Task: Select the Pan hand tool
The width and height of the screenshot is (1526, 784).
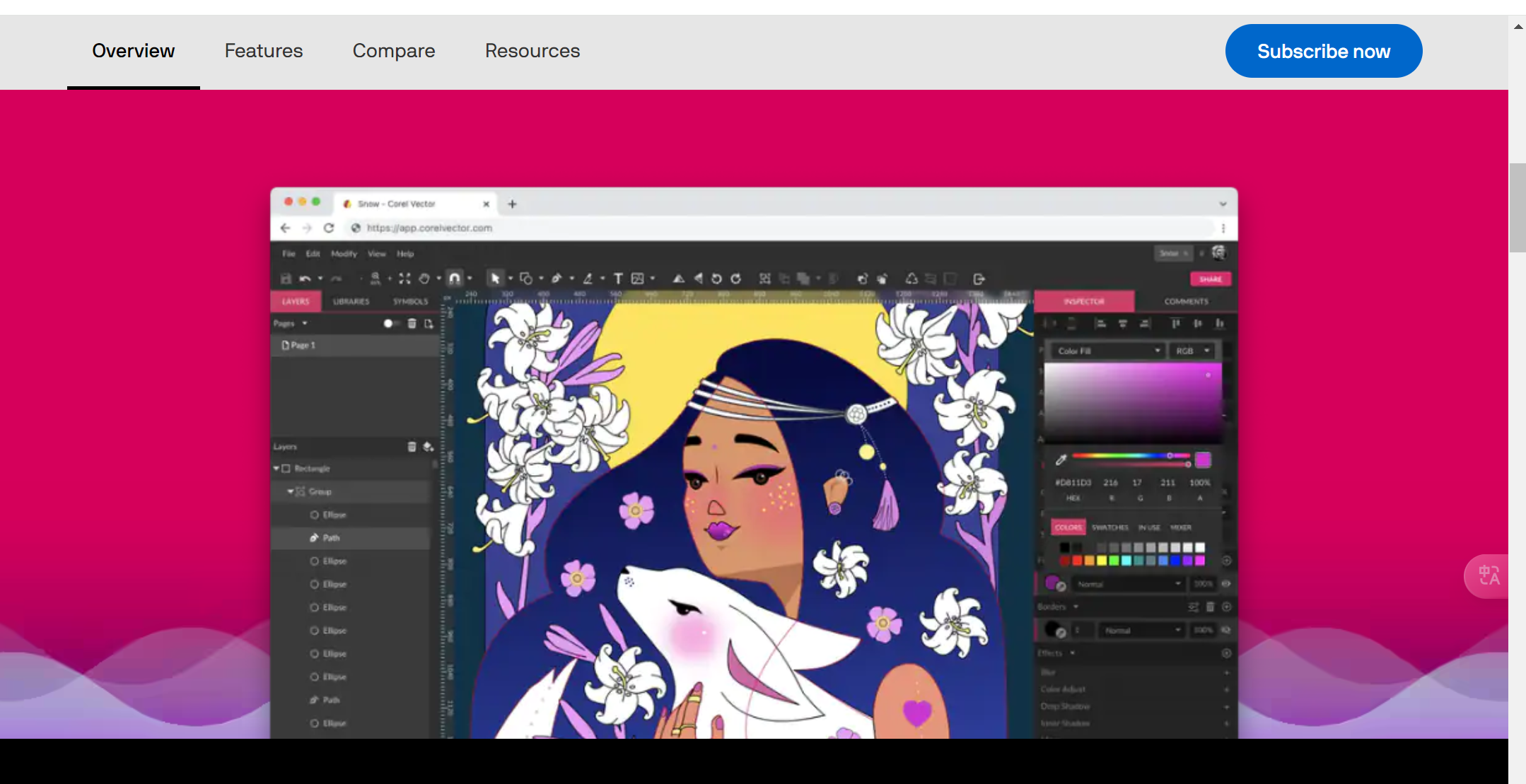Action: [x=424, y=279]
